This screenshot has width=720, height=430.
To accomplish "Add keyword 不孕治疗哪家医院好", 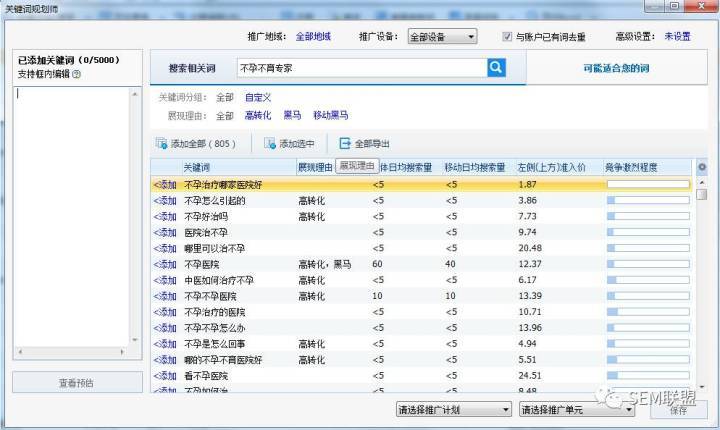I will point(165,185).
